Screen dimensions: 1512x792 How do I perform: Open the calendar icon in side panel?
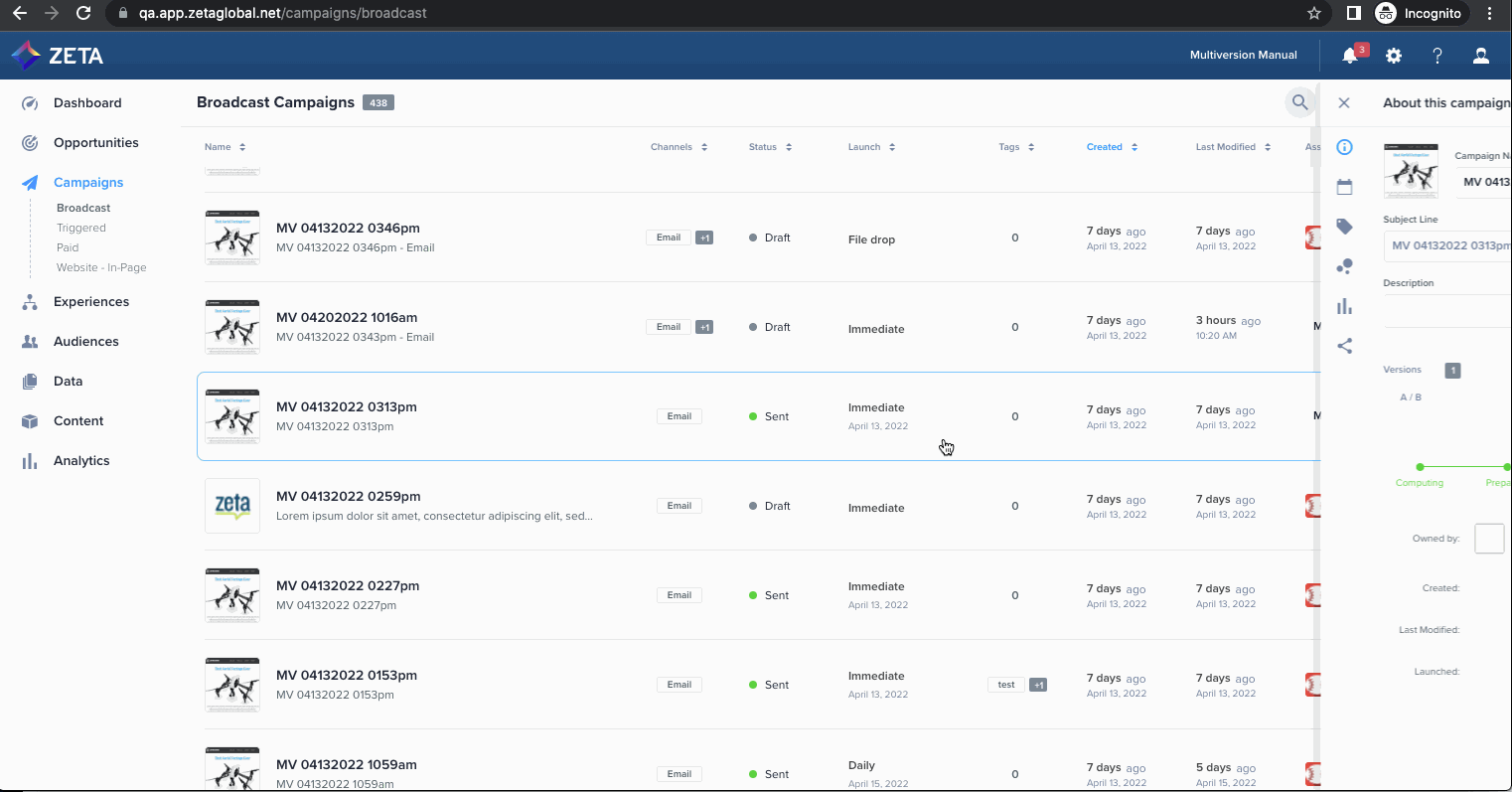tap(1344, 187)
